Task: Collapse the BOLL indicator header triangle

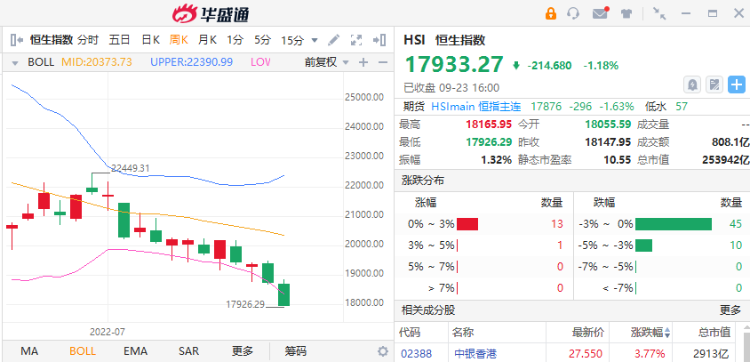Action: click(15, 63)
